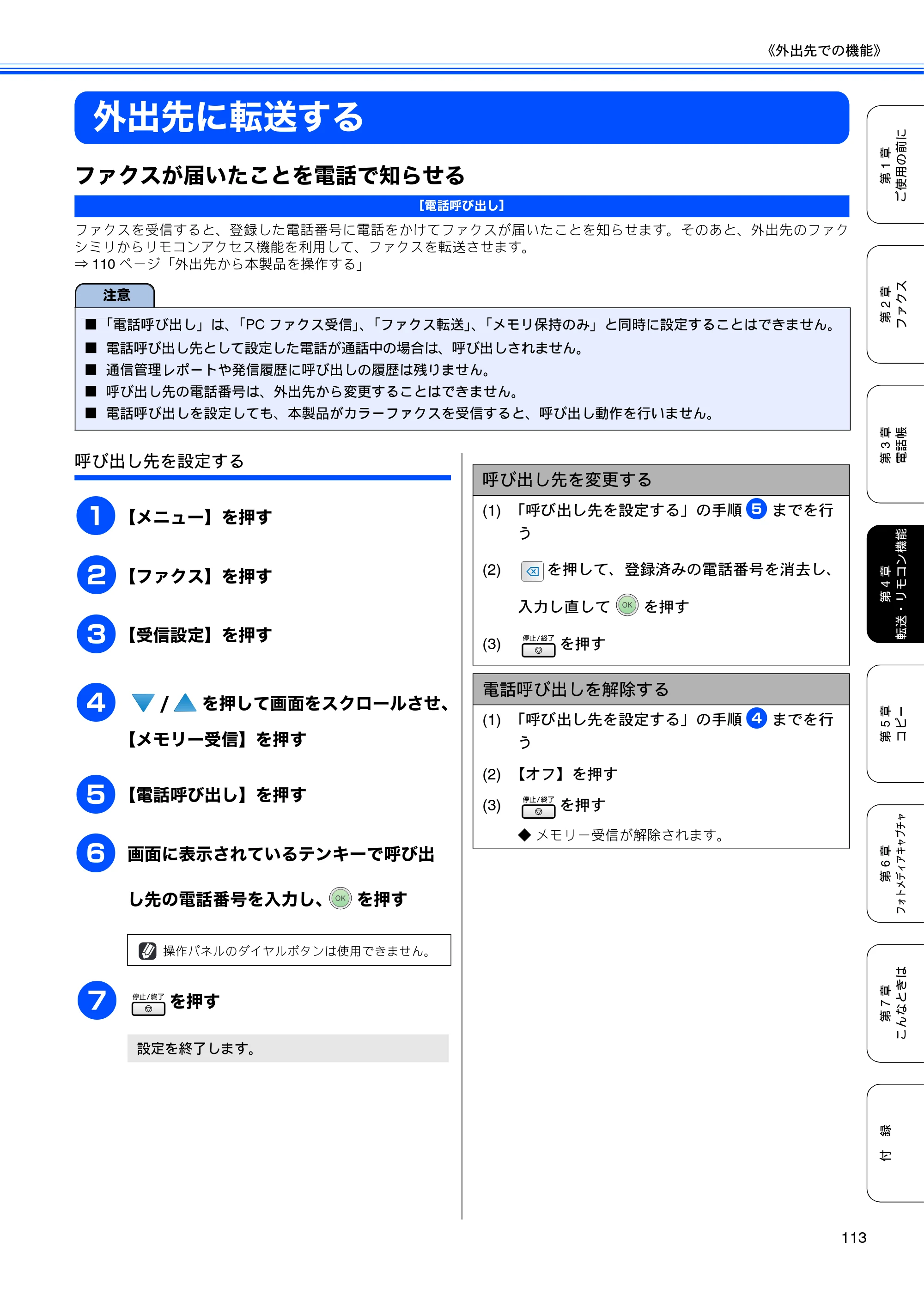Click the step 1 blue circle icon
The height and width of the screenshot is (1308, 924).
coord(96,516)
